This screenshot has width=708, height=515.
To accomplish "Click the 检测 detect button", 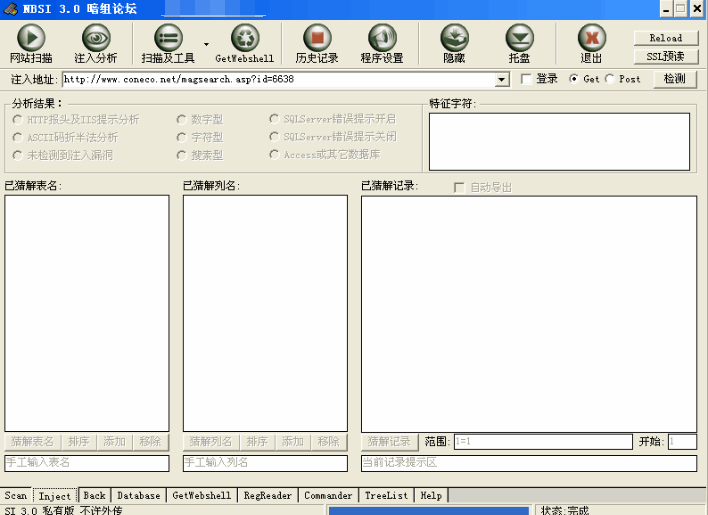I will coord(675,79).
